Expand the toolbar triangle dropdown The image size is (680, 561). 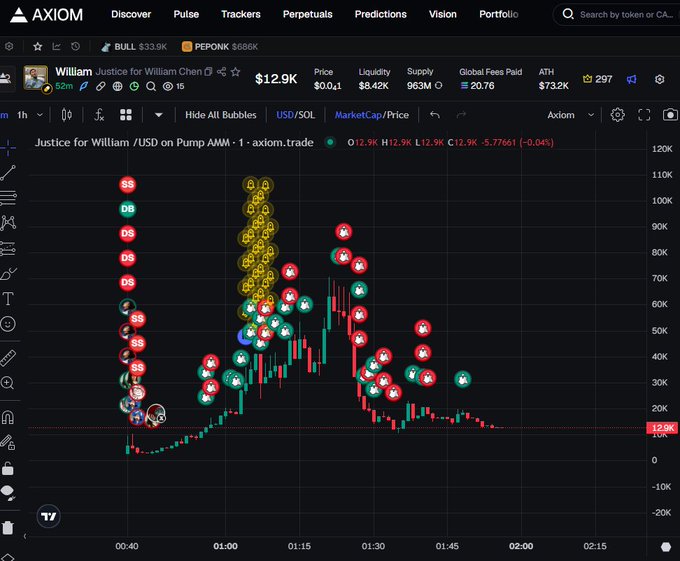(x=159, y=115)
